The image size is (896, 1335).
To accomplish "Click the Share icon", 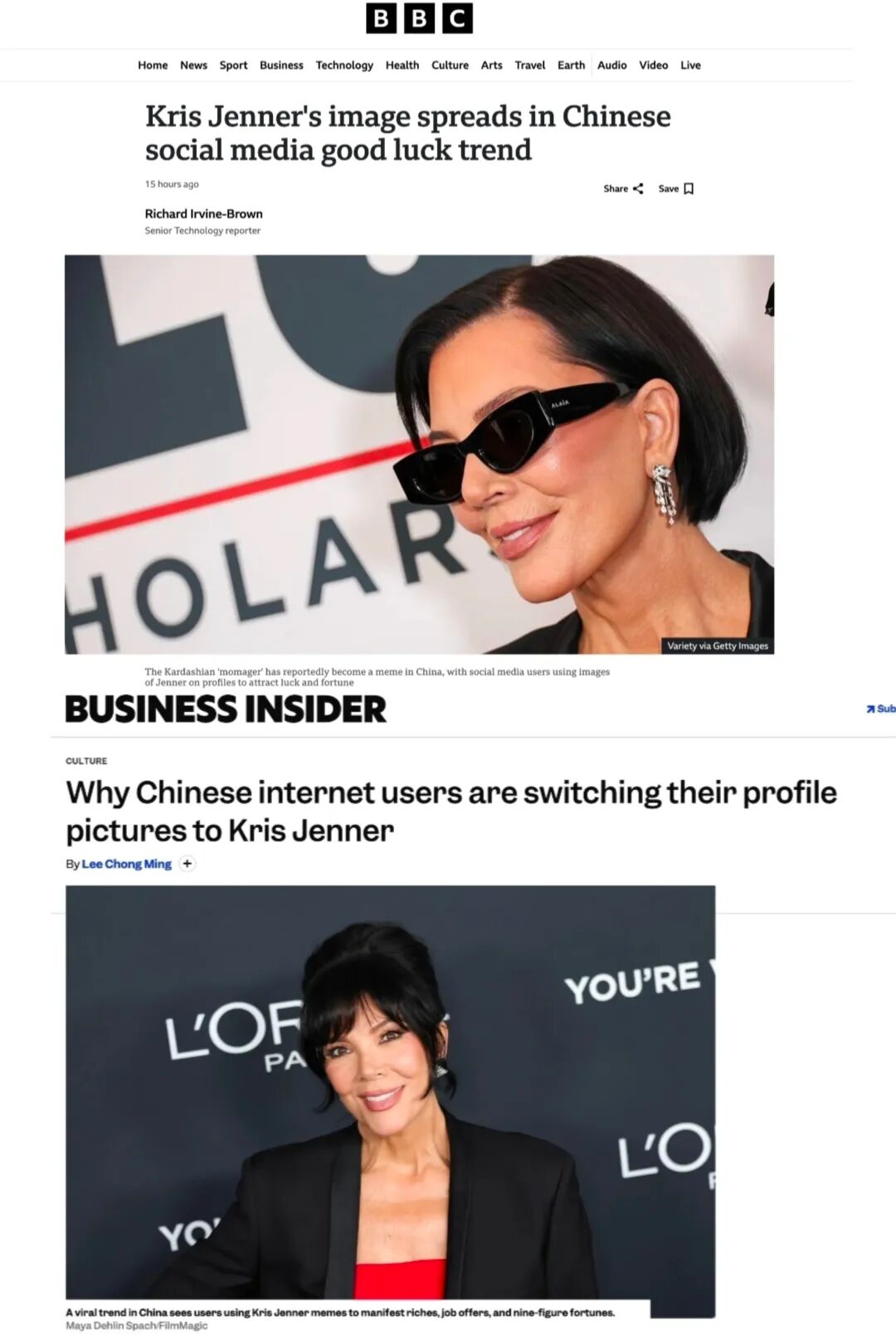I will pos(638,188).
